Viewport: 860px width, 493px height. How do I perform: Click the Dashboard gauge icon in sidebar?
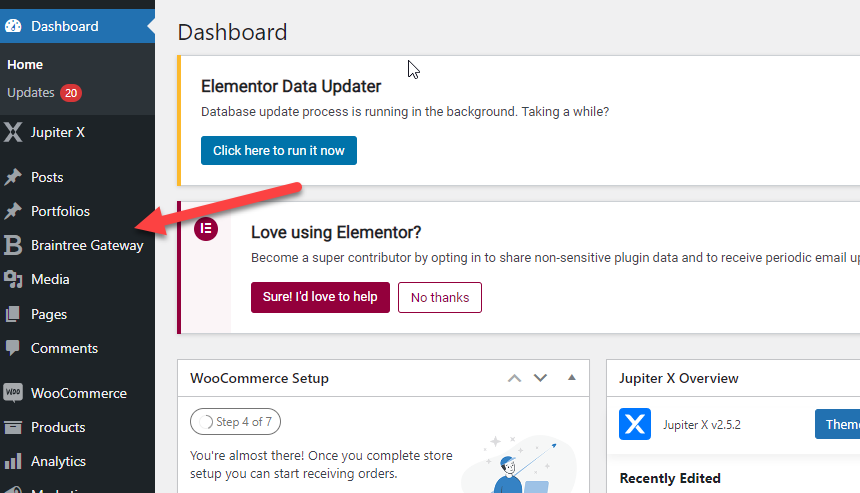pyautogui.click(x=13, y=26)
